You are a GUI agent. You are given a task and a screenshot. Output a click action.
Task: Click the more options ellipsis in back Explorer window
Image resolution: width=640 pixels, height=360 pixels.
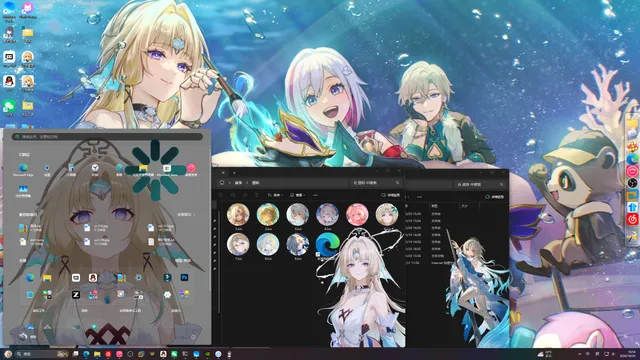pyautogui.click(x=419, y=197)
